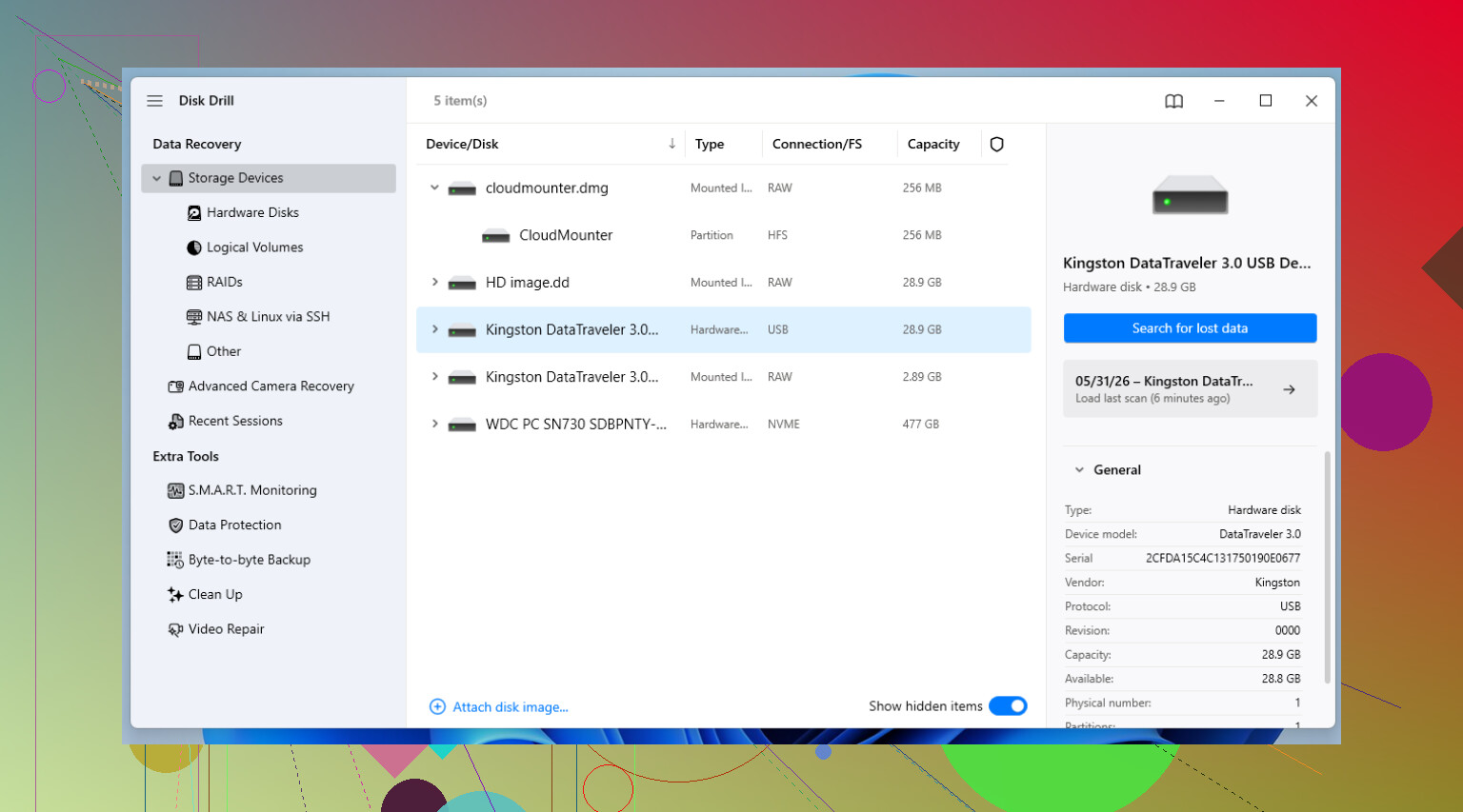Open the hamburger menu next to Disk Drill
This screenshot has width=1463, height=812.
[x=154, y=101]
